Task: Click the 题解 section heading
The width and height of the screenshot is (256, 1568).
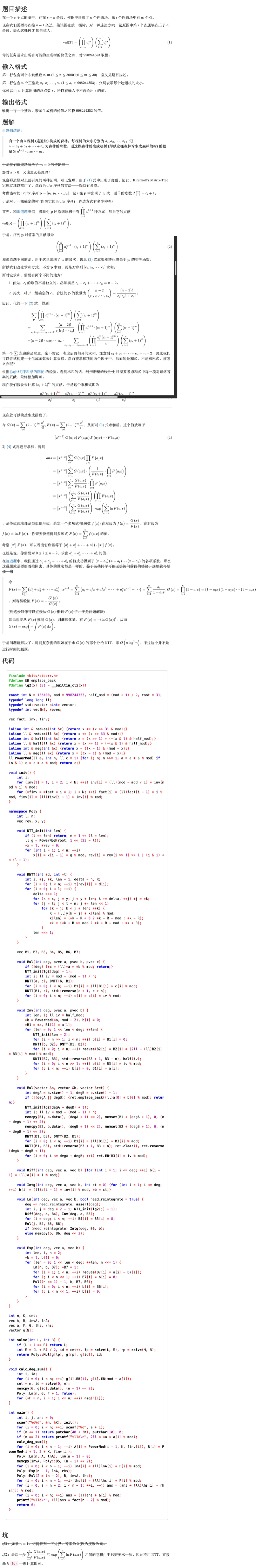Action: (8, 122)
